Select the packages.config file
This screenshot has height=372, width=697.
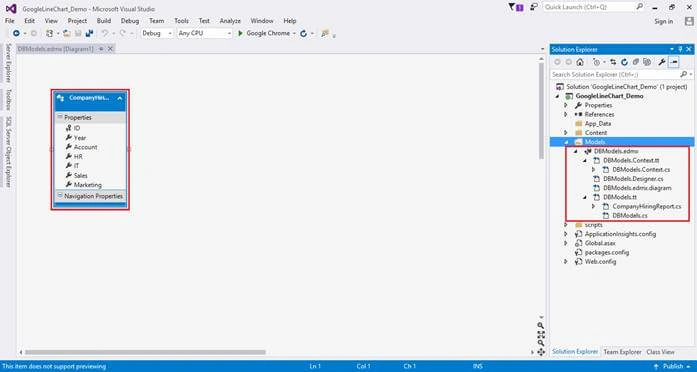607,252
